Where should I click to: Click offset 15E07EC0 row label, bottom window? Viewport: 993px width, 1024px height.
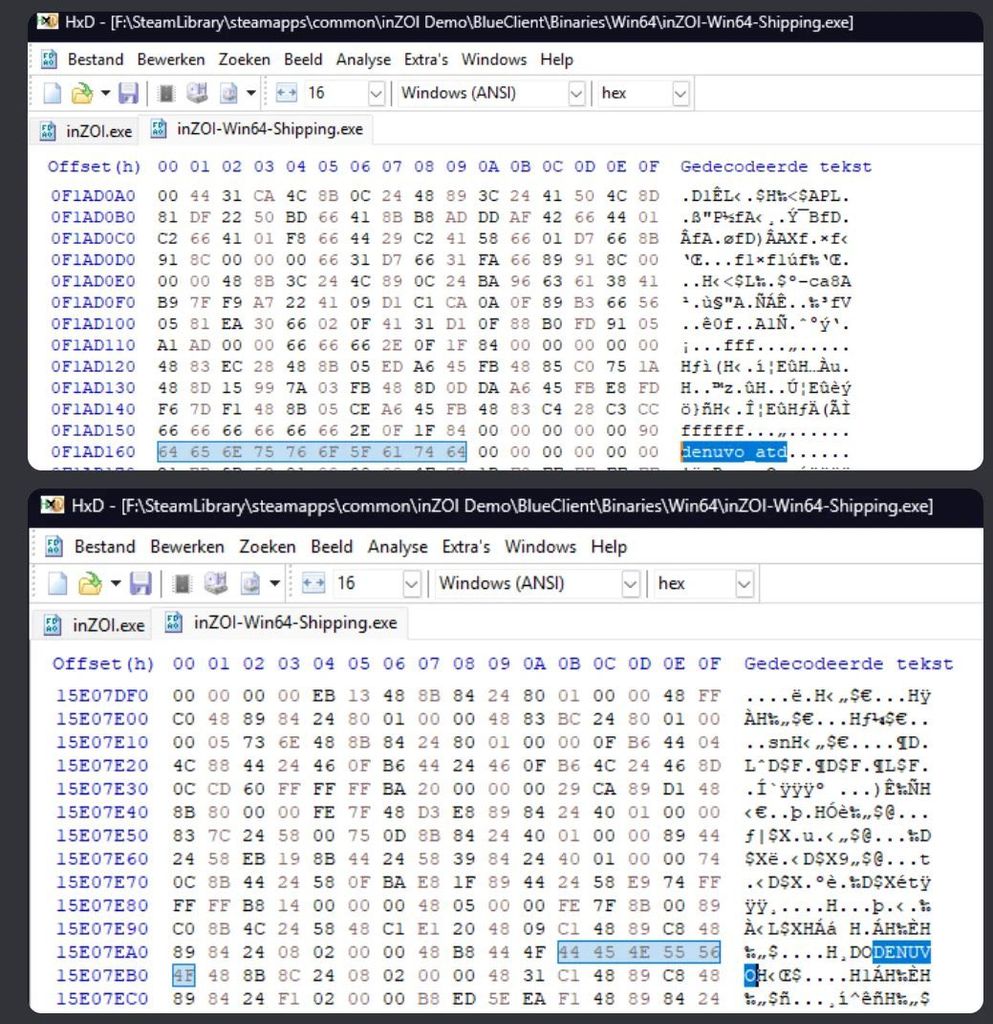point(102,999)
